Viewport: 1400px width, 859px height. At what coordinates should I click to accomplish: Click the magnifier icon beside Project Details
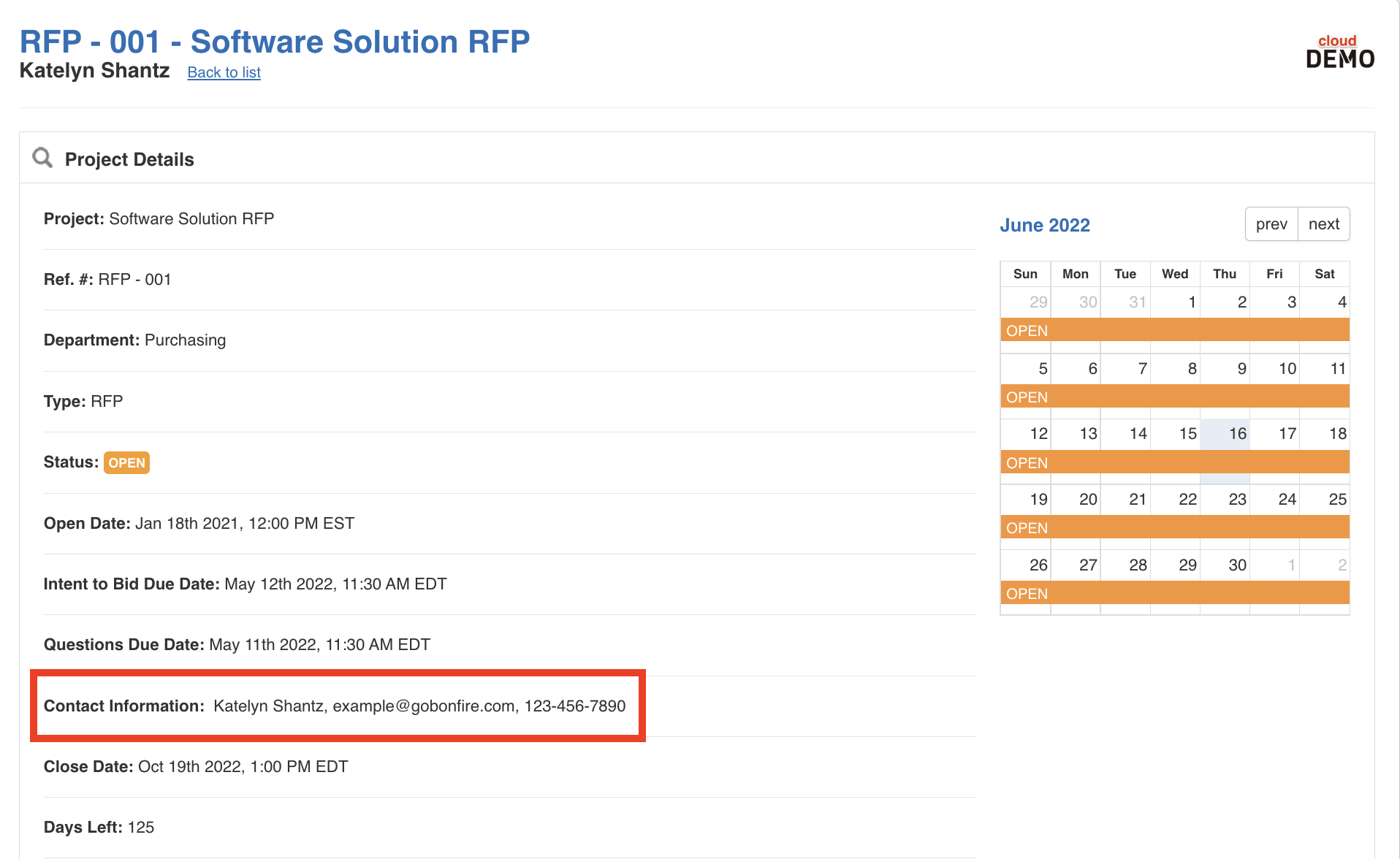tap(42, 158)
